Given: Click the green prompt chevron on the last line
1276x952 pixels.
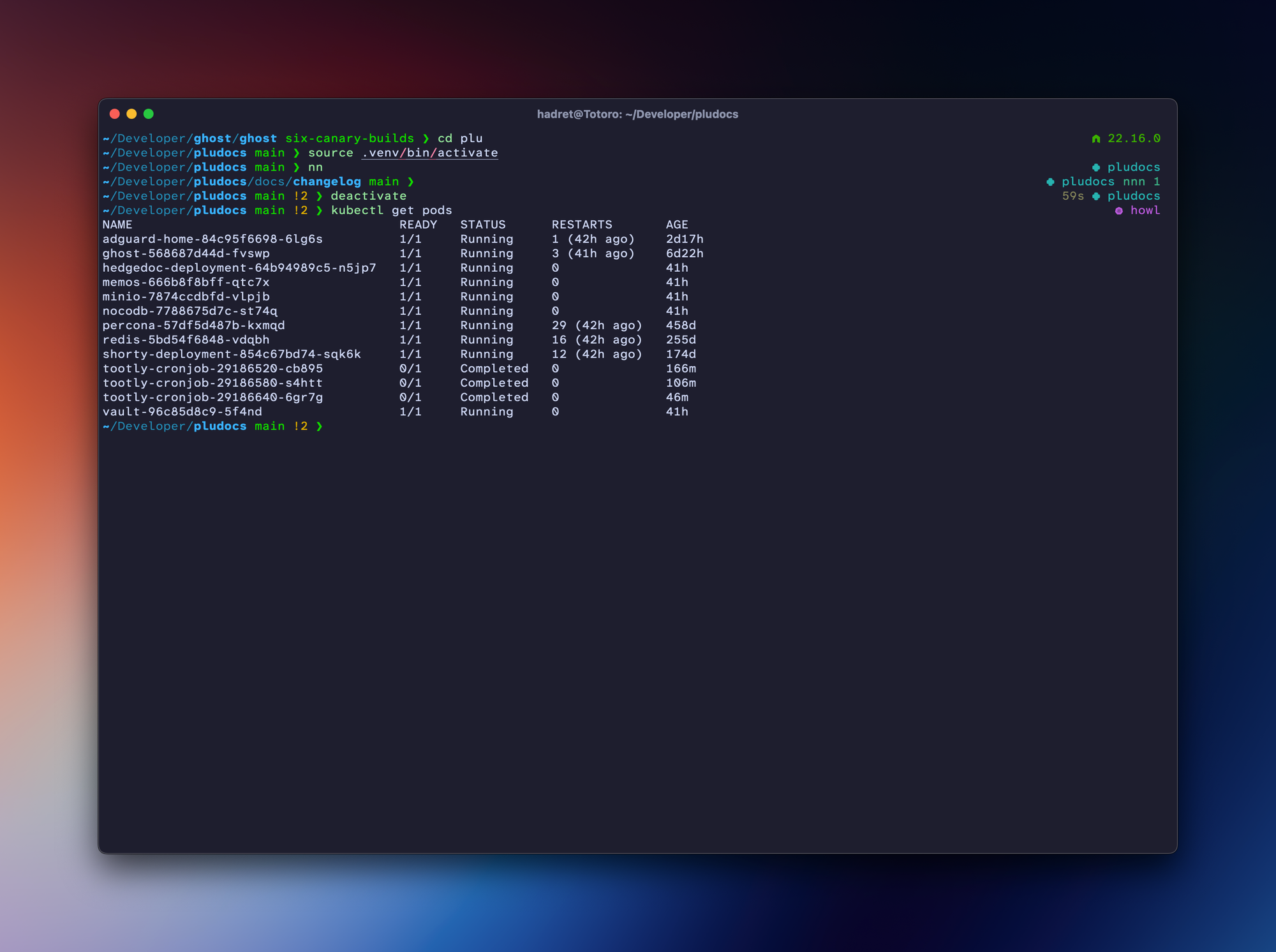Looking at the screenshot, I should pos(319,426).
